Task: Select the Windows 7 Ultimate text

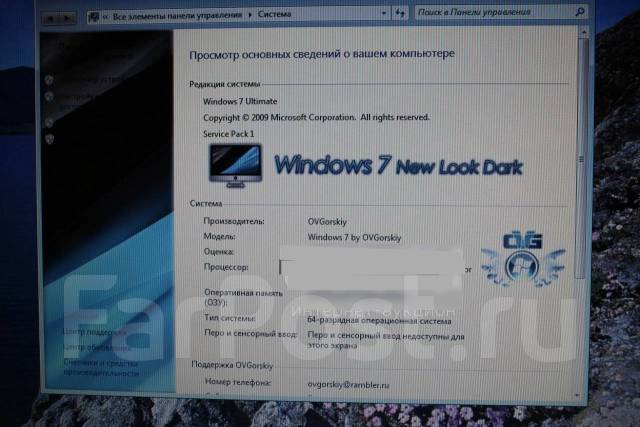Action: [x=240, y=101]
